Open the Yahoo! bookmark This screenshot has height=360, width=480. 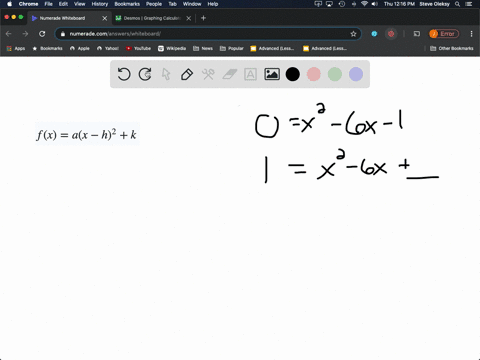108,48
